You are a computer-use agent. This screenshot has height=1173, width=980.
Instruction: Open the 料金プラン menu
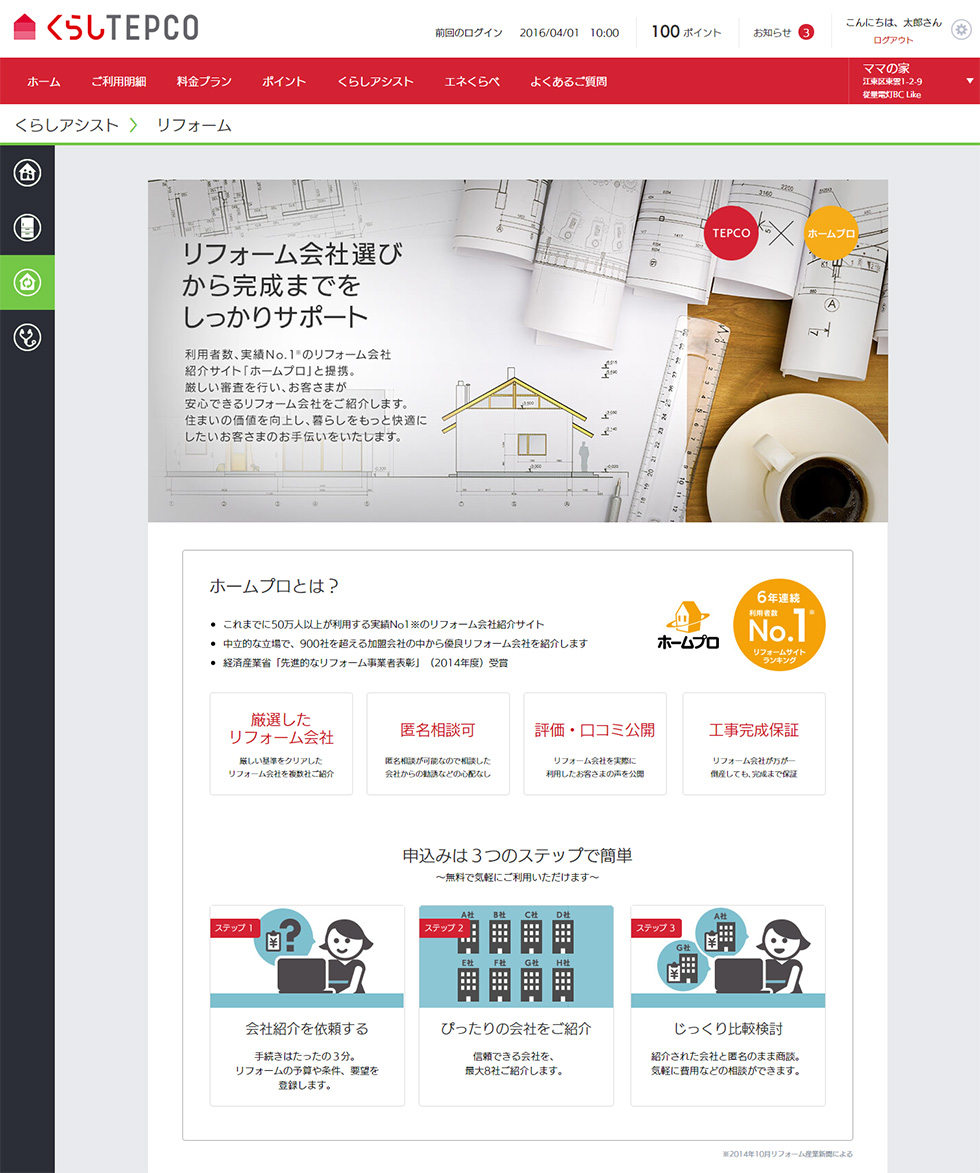click(x=204, y=82)
